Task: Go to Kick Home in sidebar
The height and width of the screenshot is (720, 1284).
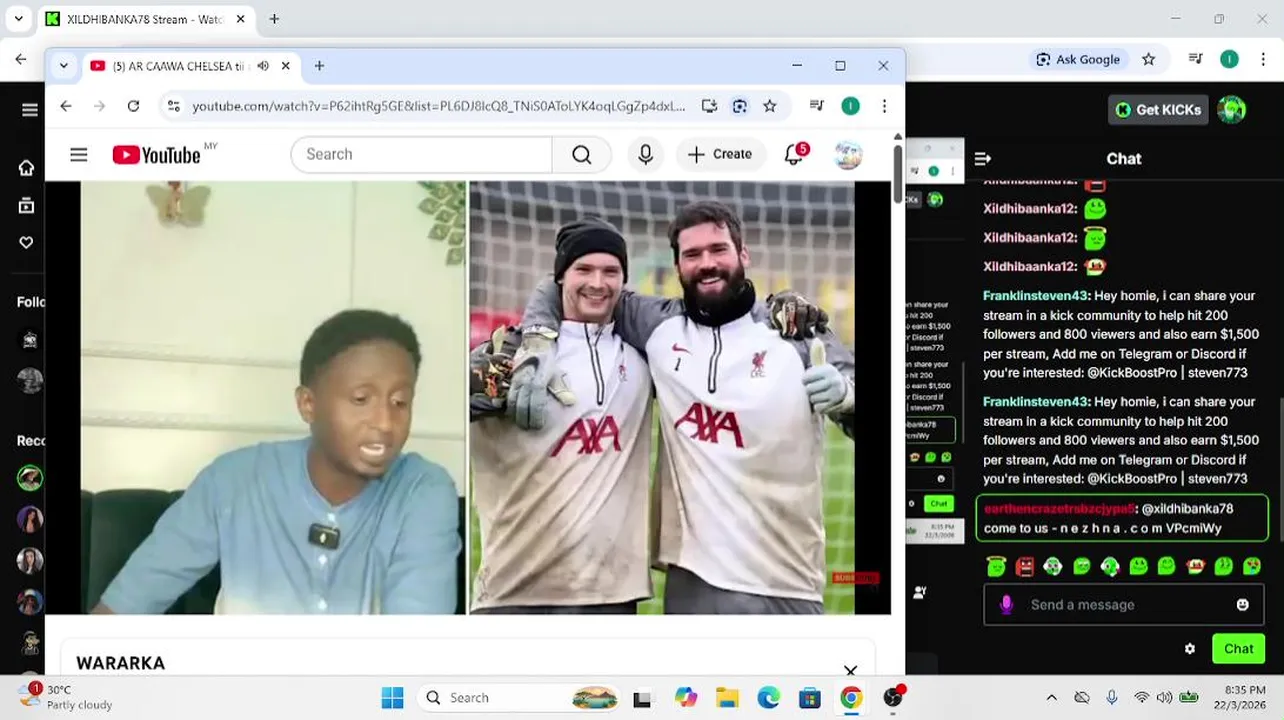Action: point(27,168)
